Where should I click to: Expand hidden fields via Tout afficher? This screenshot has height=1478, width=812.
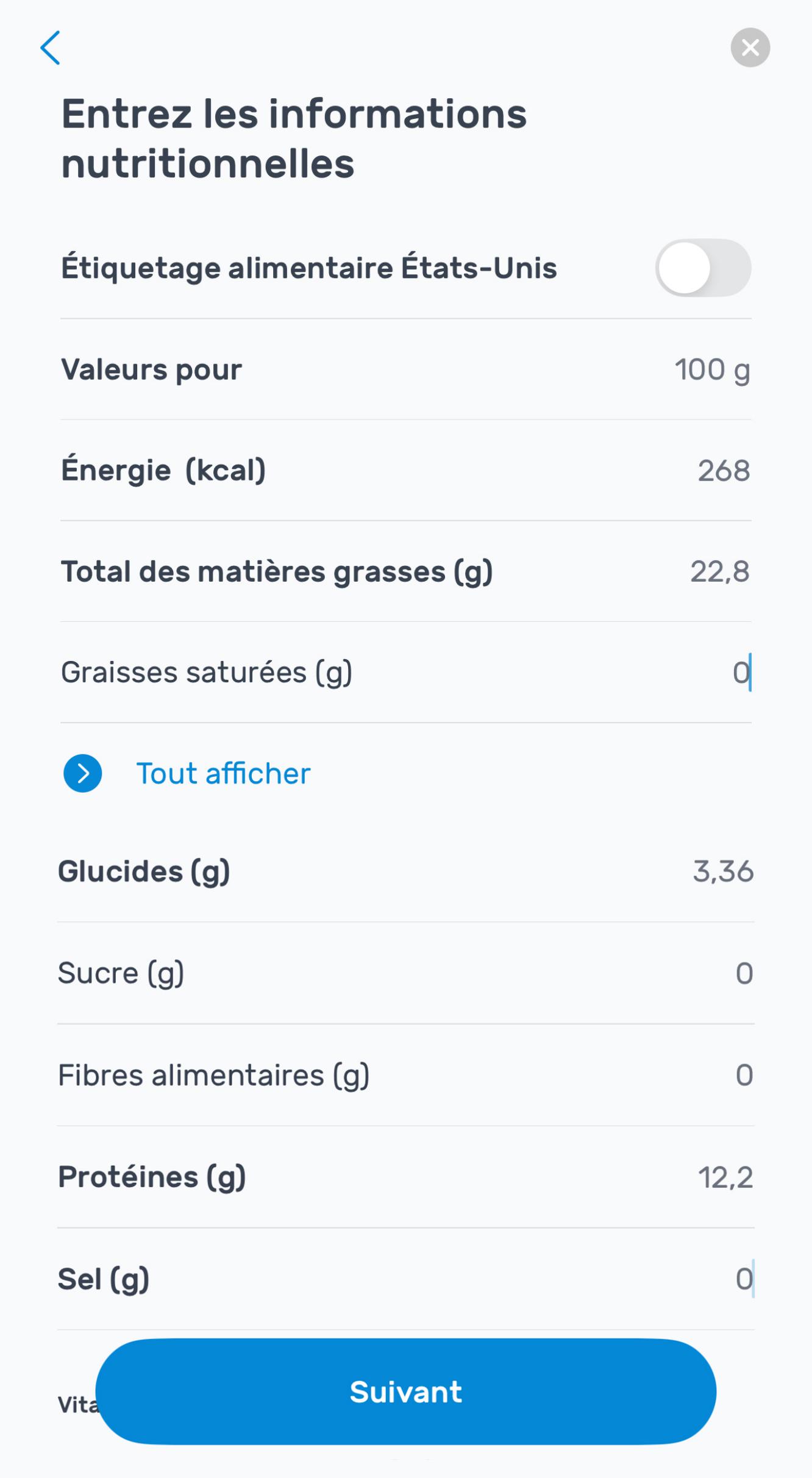pyautogui.click(x=223, y=773)
